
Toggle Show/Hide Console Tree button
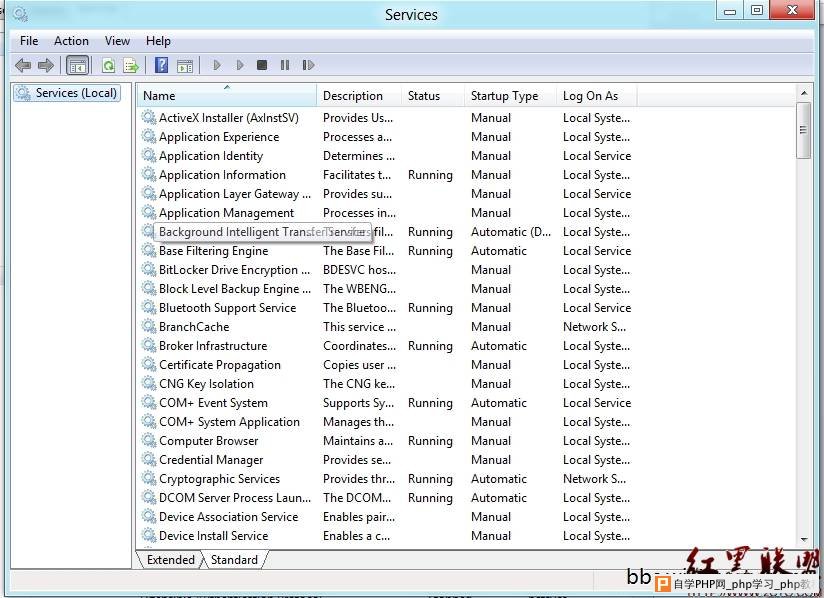point(77,66)
